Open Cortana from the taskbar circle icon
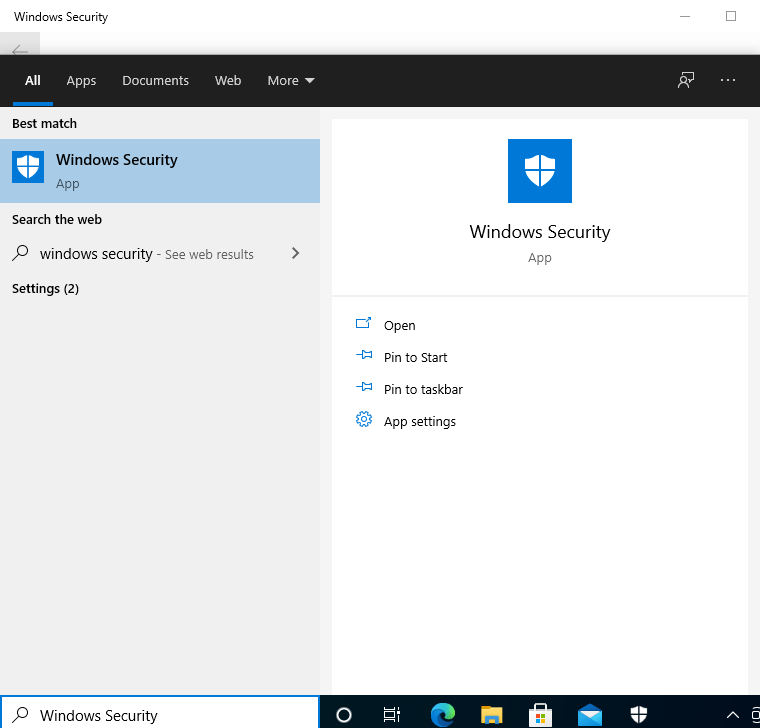Viewport: 760px width, 728px height. 344,714
